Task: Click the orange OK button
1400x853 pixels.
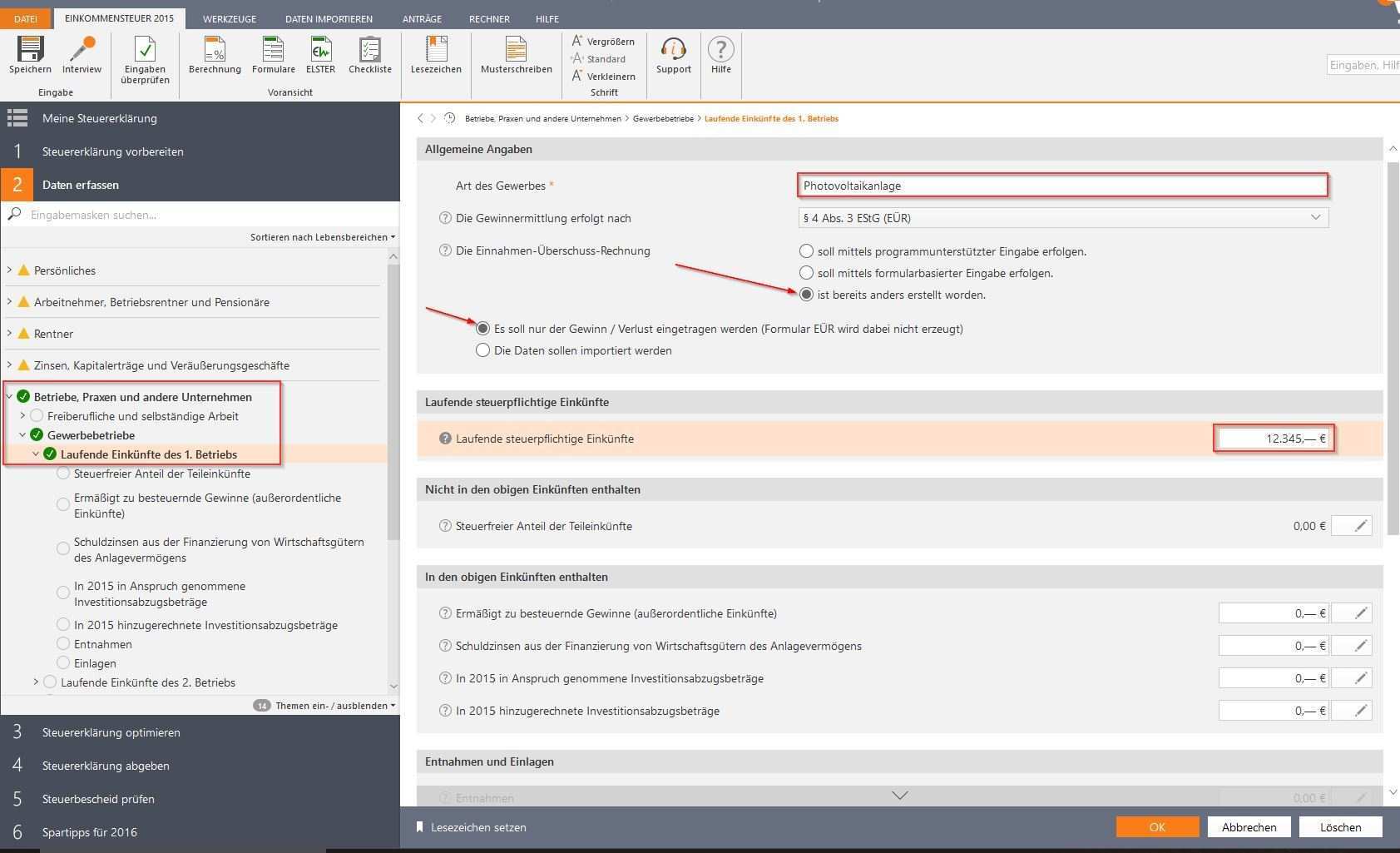Action: 1157,827
